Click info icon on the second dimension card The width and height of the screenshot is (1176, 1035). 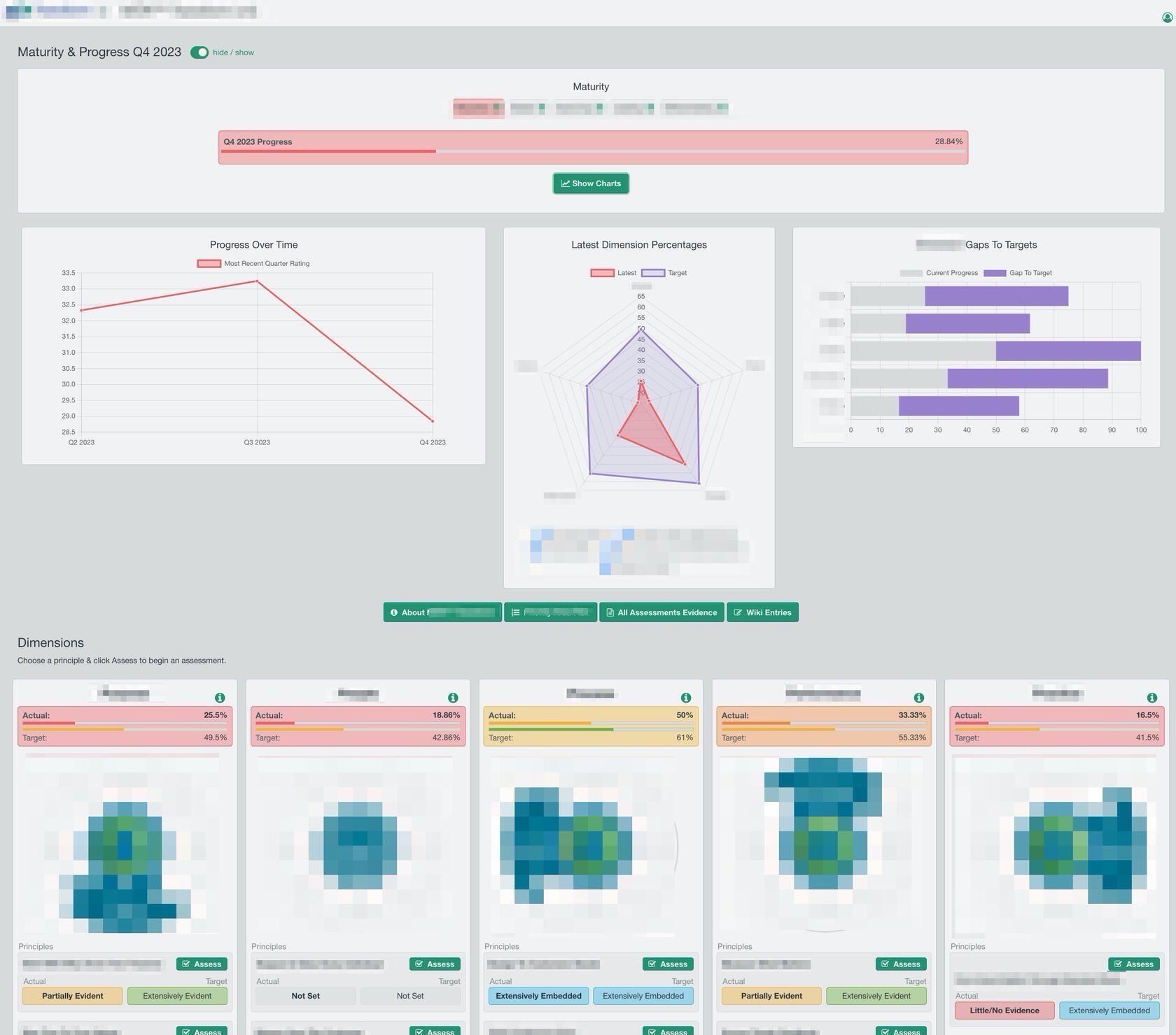point(453,698)
